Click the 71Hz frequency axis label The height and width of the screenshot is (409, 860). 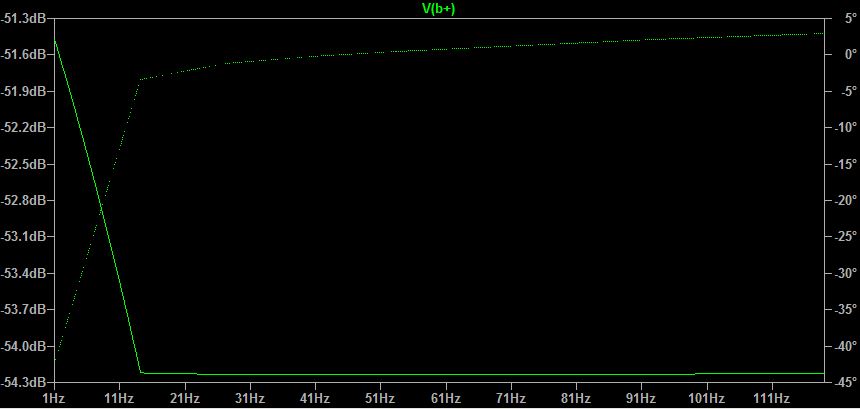tap(511, 397)
